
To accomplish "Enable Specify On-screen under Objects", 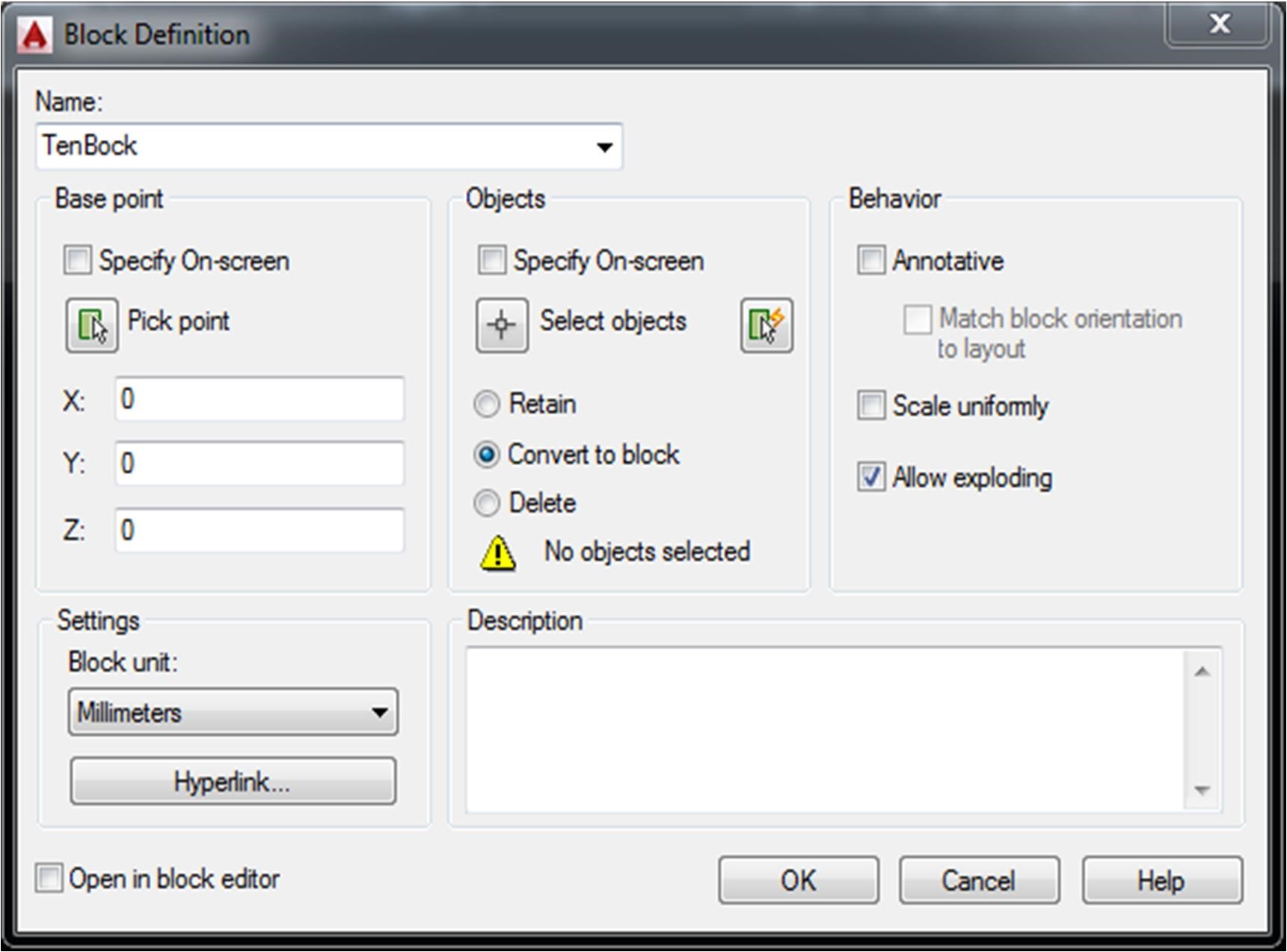I will click(492, 261).
